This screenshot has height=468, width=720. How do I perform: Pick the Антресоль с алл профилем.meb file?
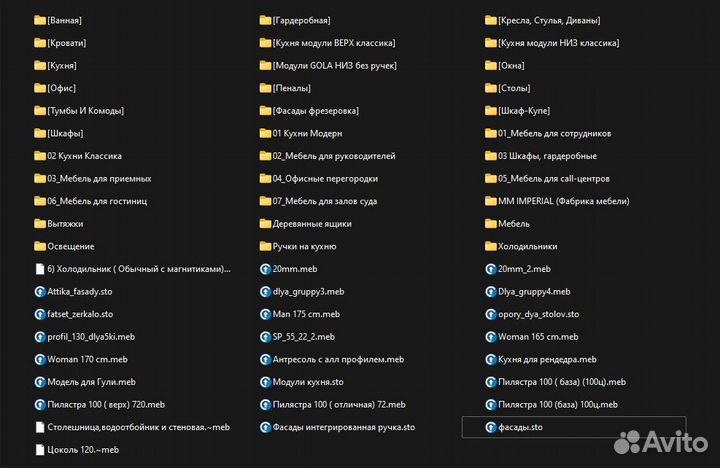[337, 359]
